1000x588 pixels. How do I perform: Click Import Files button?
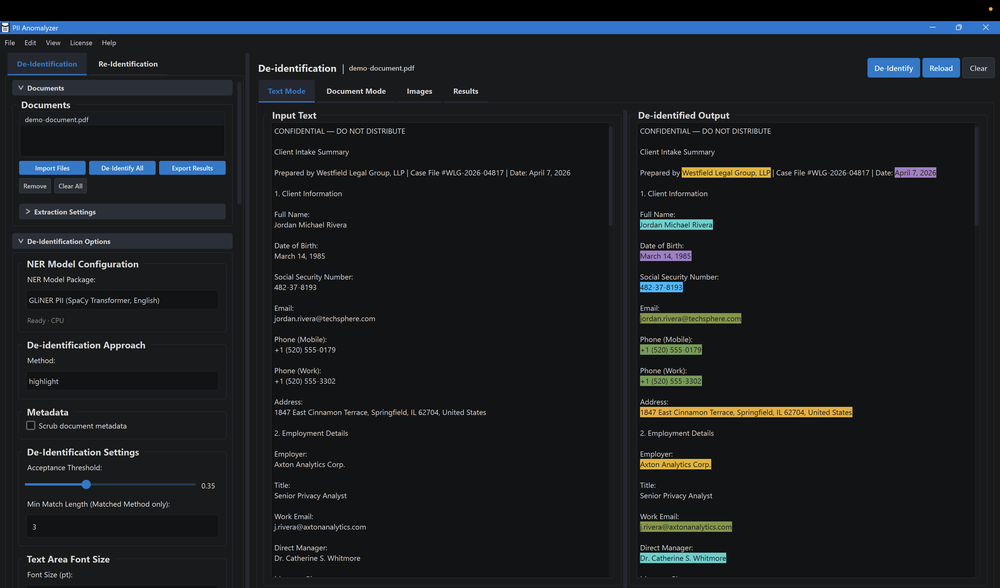[52, 168]
